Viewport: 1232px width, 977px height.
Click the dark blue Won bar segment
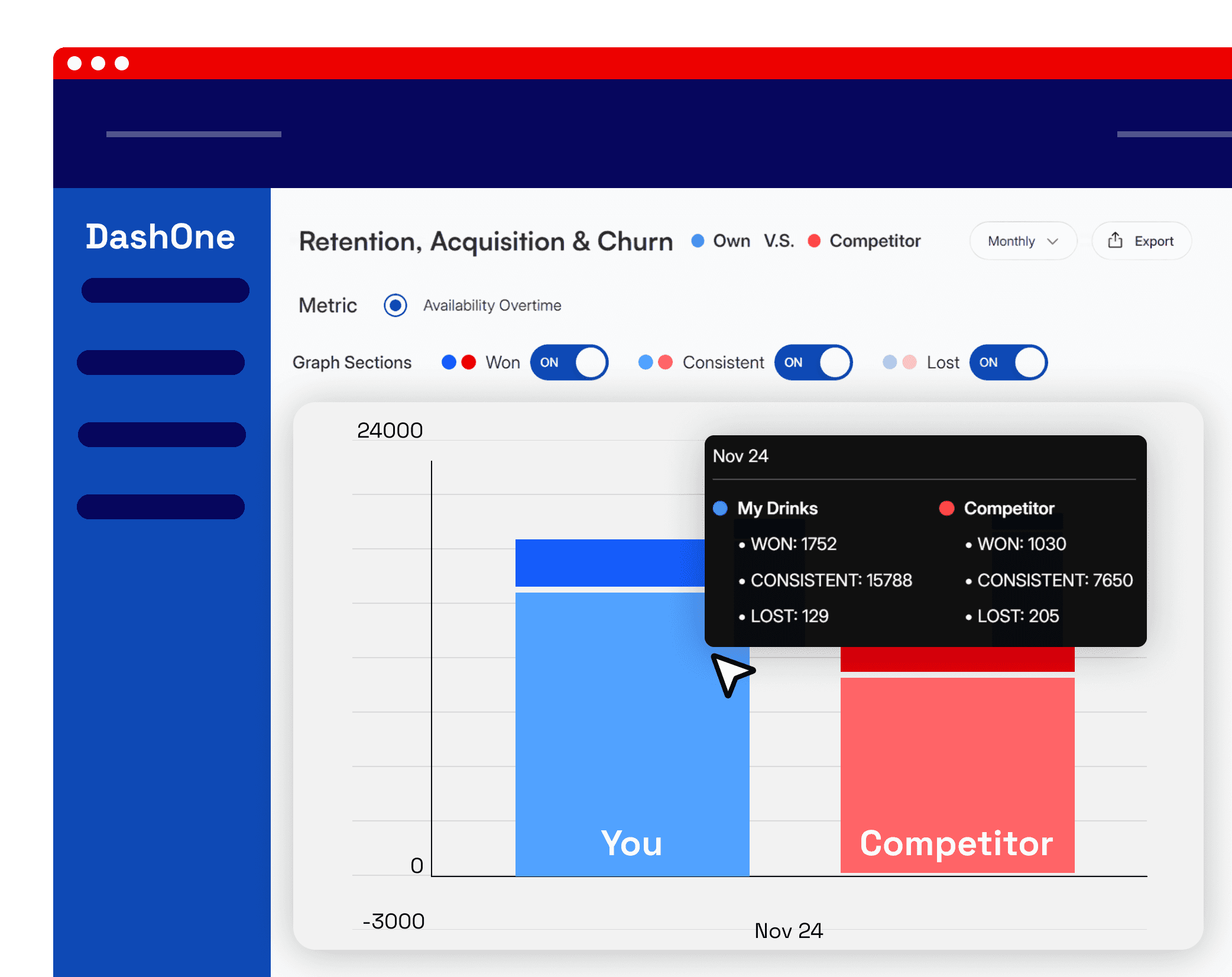[609, 562]
